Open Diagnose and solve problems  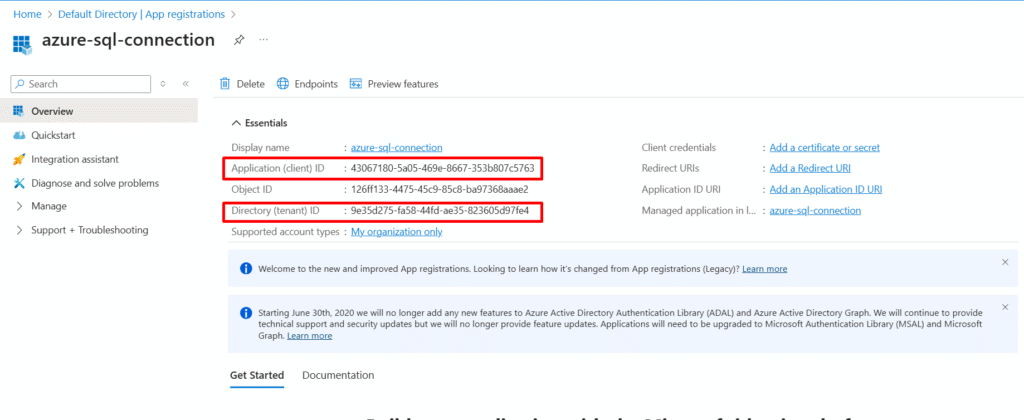[95, 183]
